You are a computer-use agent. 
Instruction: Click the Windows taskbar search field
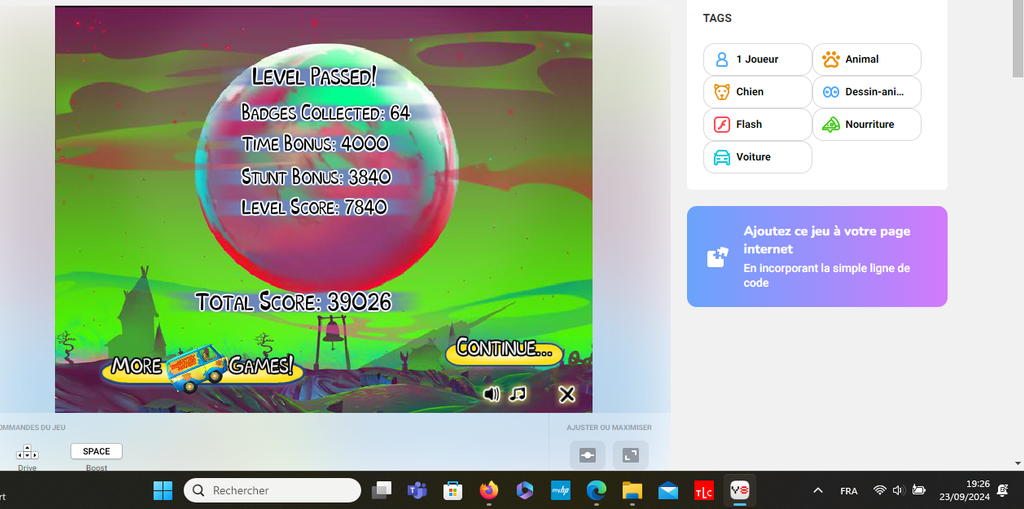(272, 490)
